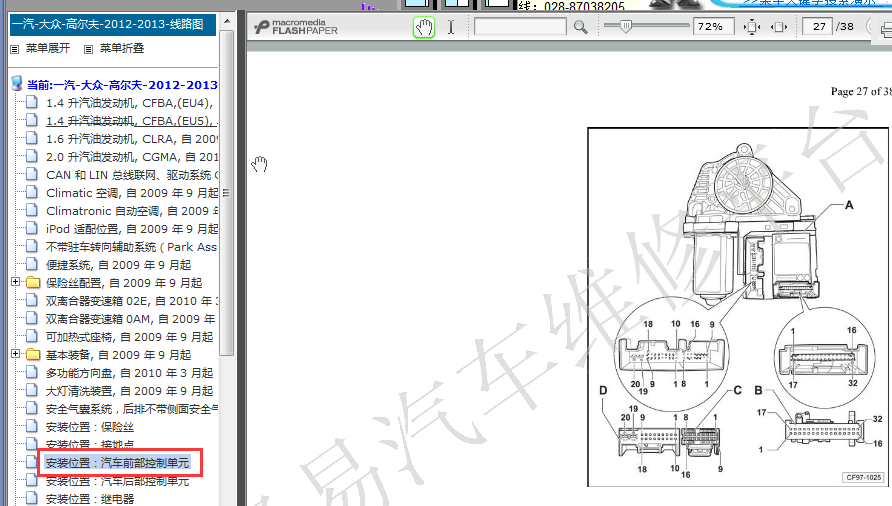Click the menu icon beside 菜单展开
The height and width of the screenshot is (506, 892).
click(15, 50)
